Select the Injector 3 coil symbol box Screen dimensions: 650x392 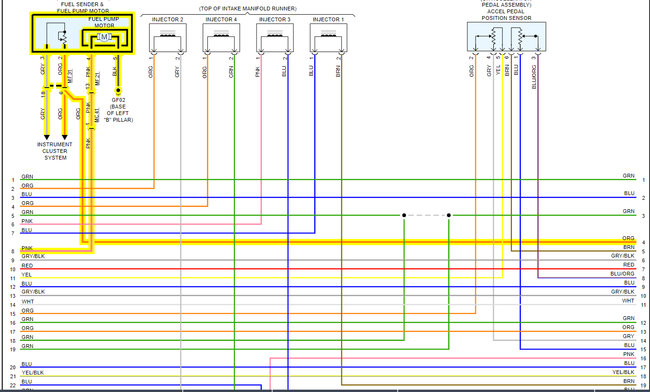pyautogui.click(x=275, y=38)
